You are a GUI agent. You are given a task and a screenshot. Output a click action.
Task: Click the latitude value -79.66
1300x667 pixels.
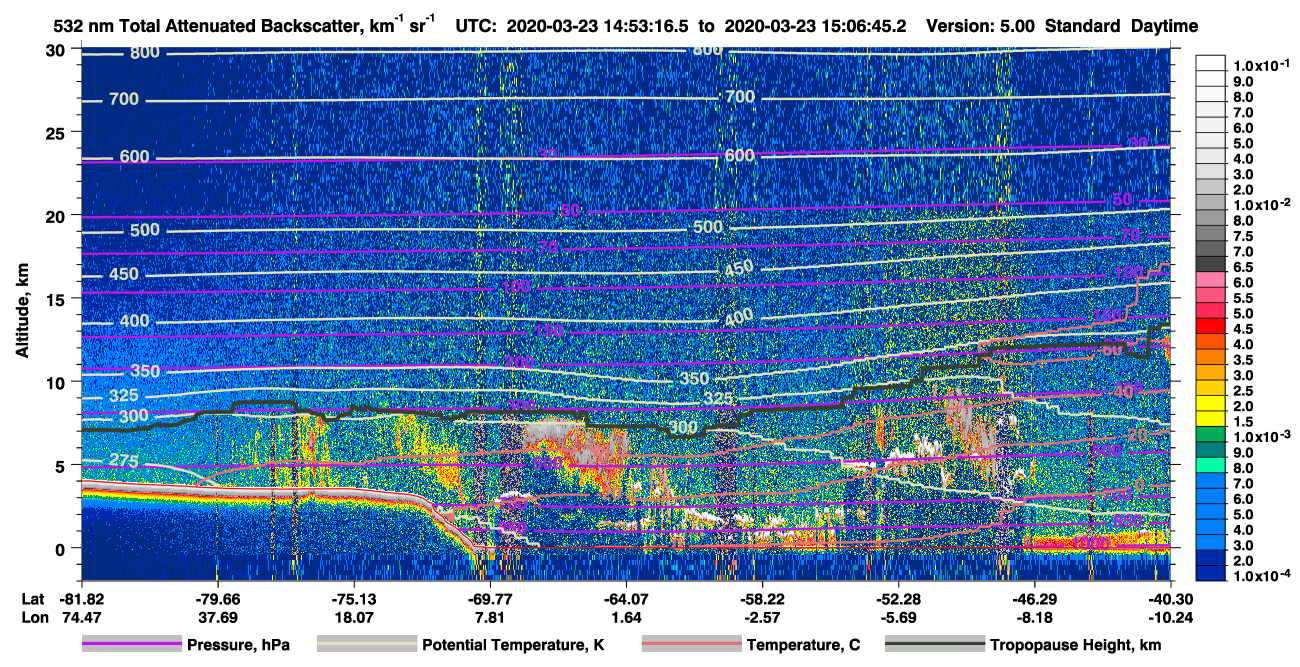pos(217,598)
